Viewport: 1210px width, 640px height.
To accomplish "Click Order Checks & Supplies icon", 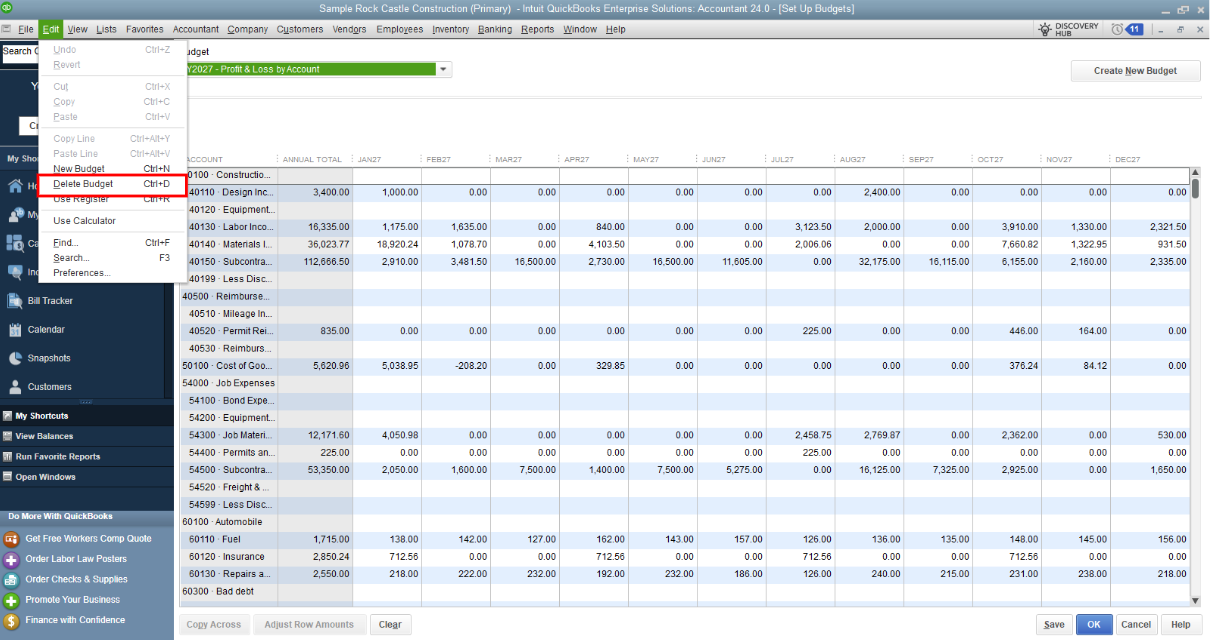I will coord(12,580).
